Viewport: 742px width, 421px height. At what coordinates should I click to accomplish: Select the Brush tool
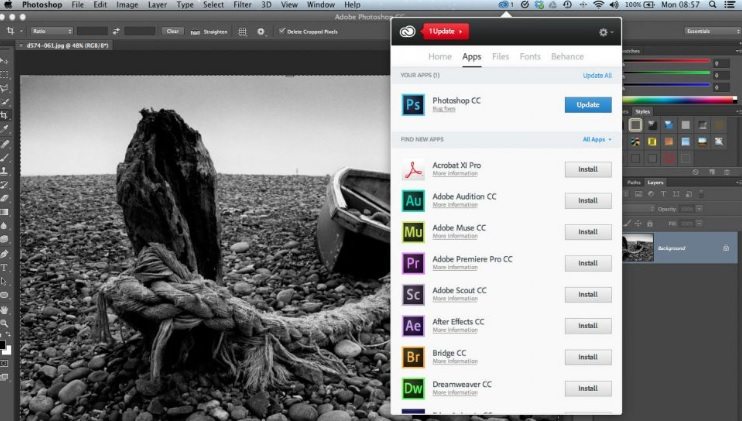pyautogui.click(x=4, y=158)
